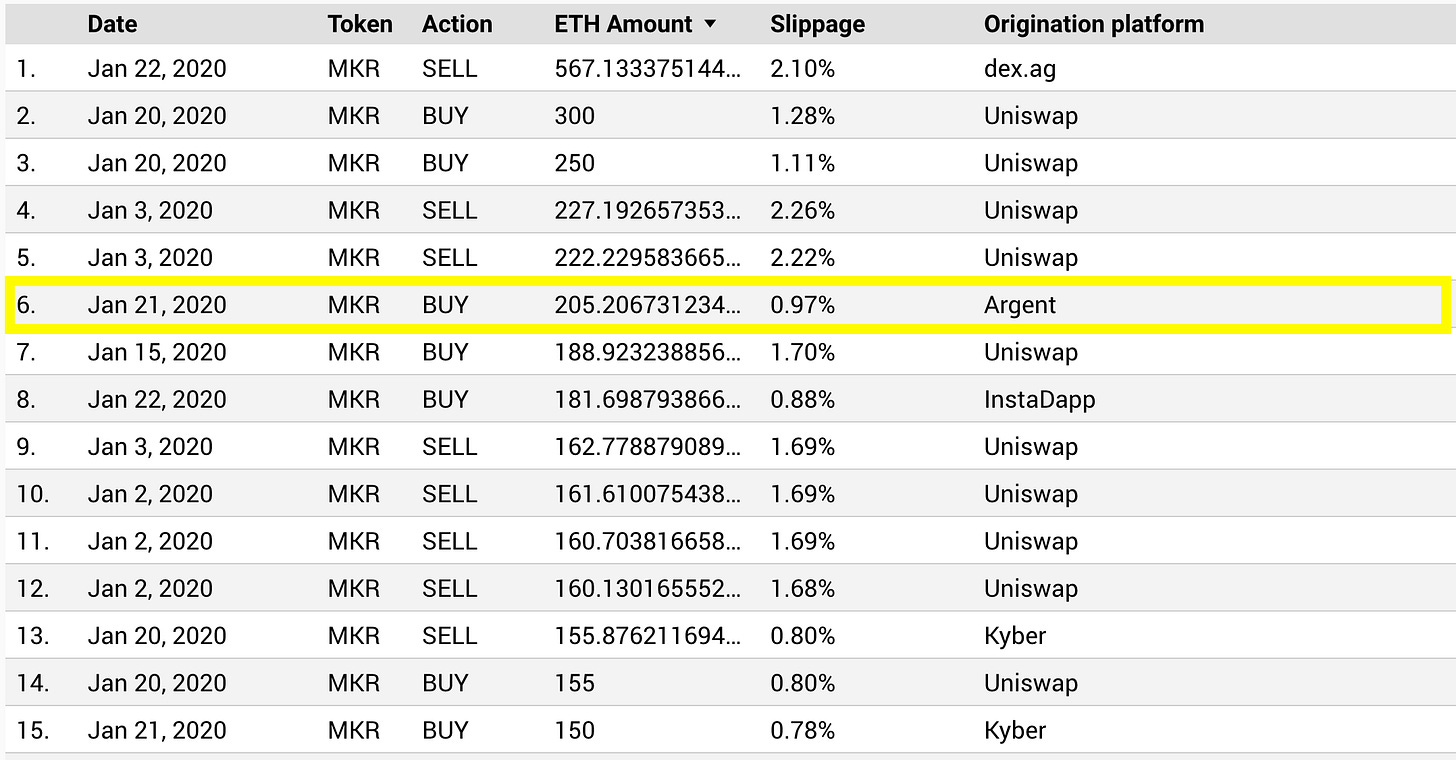Select the InstaDapp platform cell
1456x760 pixels.
pyautogui.click(x=1040, y=399)
